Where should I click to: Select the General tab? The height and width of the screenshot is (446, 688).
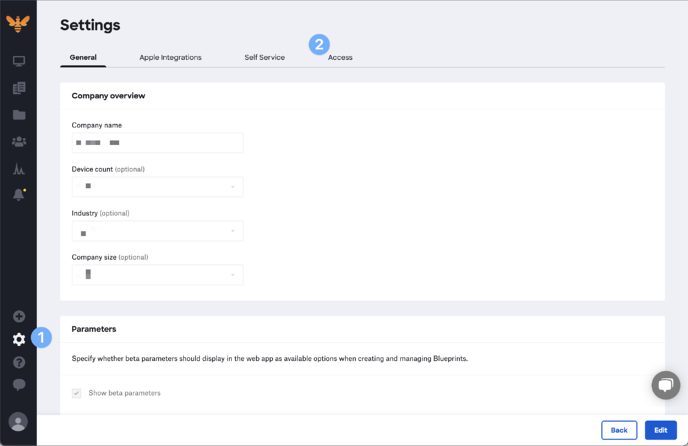(x=83, y=58)
